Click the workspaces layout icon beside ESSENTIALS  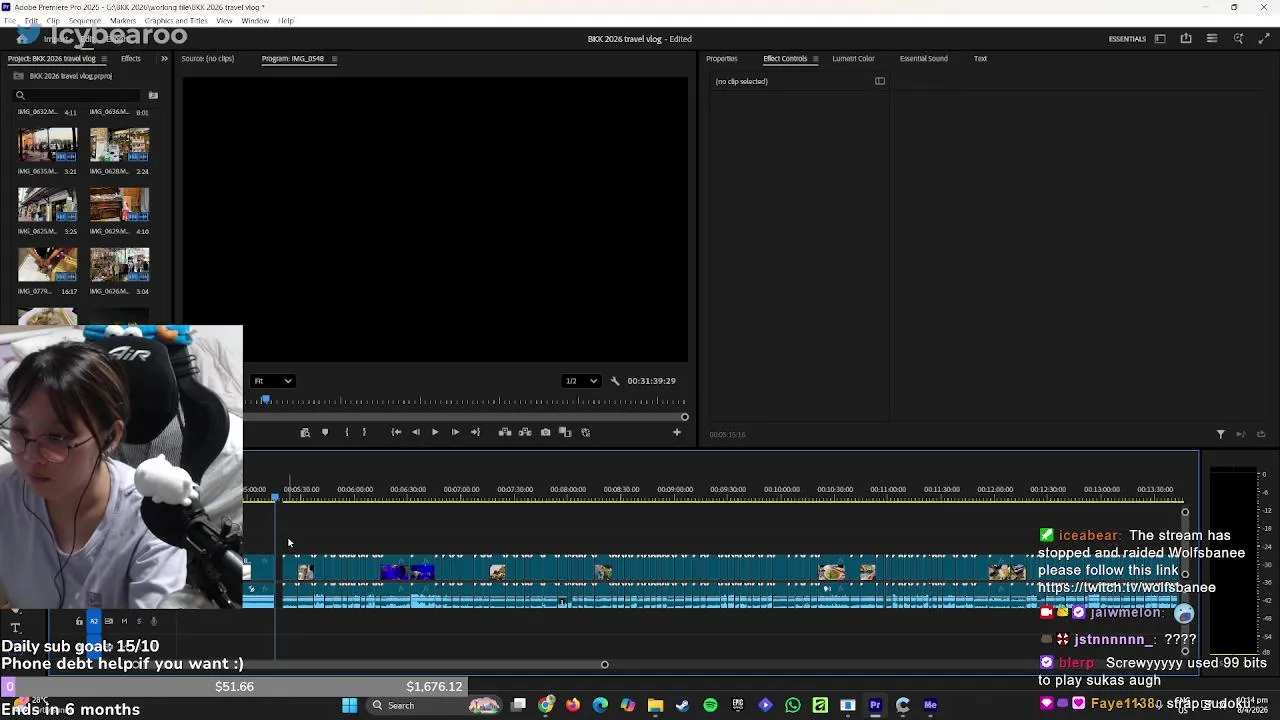click(1160, 39)
